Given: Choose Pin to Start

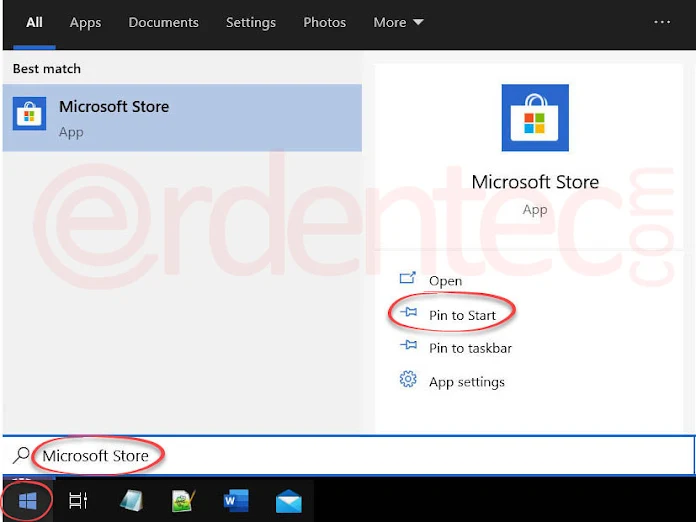Looking at the screenshot, I should coord(448,315).
